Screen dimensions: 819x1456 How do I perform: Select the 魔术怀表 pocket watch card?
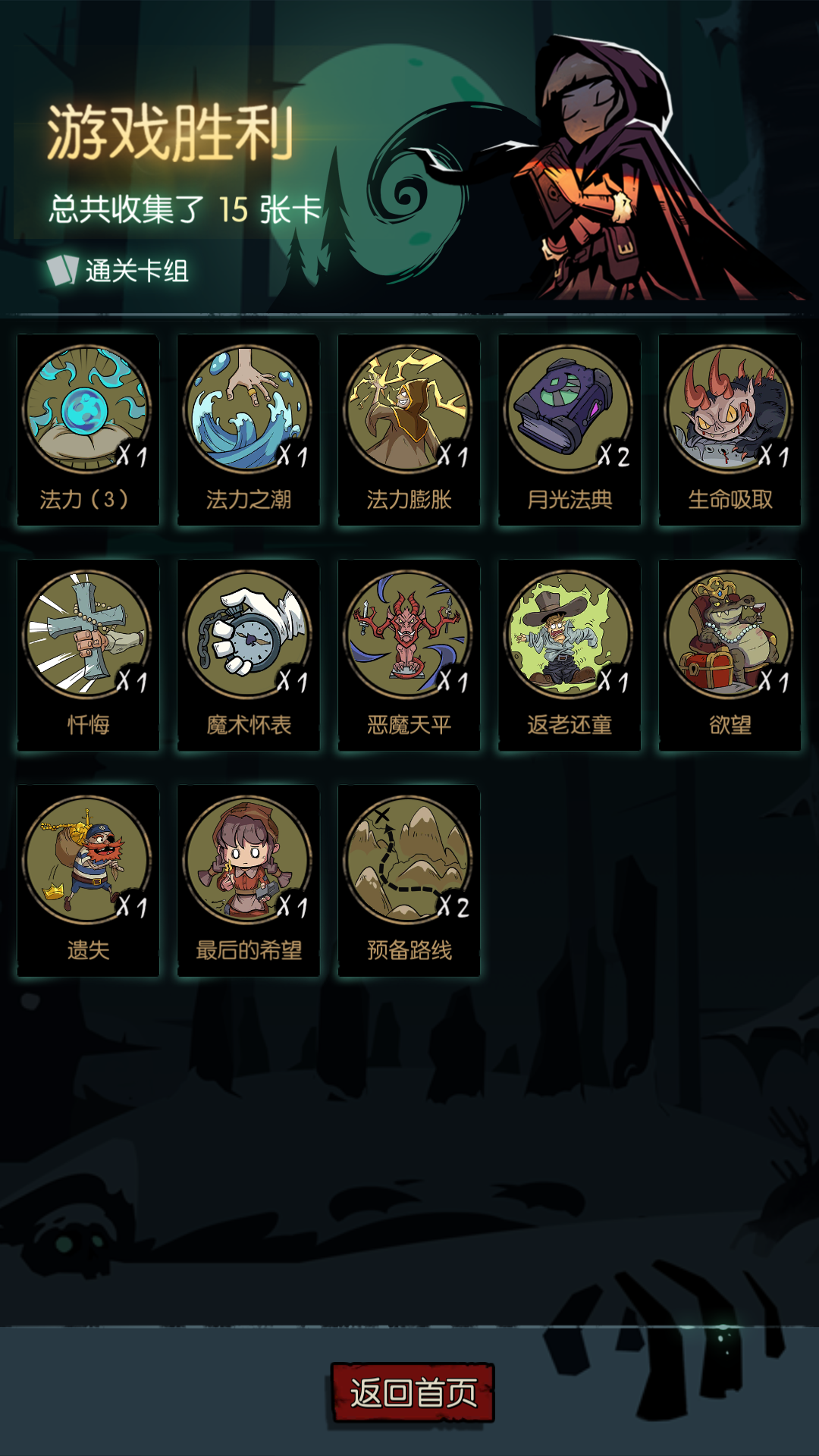click(248, 655)
